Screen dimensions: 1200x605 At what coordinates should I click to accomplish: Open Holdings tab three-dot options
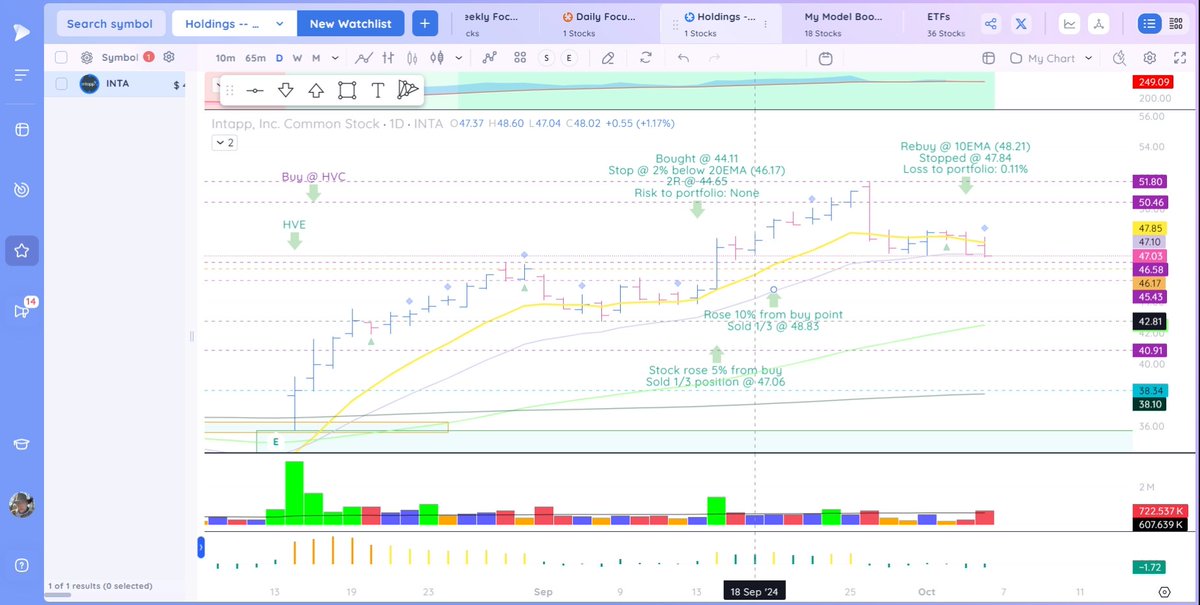point(764,23)
